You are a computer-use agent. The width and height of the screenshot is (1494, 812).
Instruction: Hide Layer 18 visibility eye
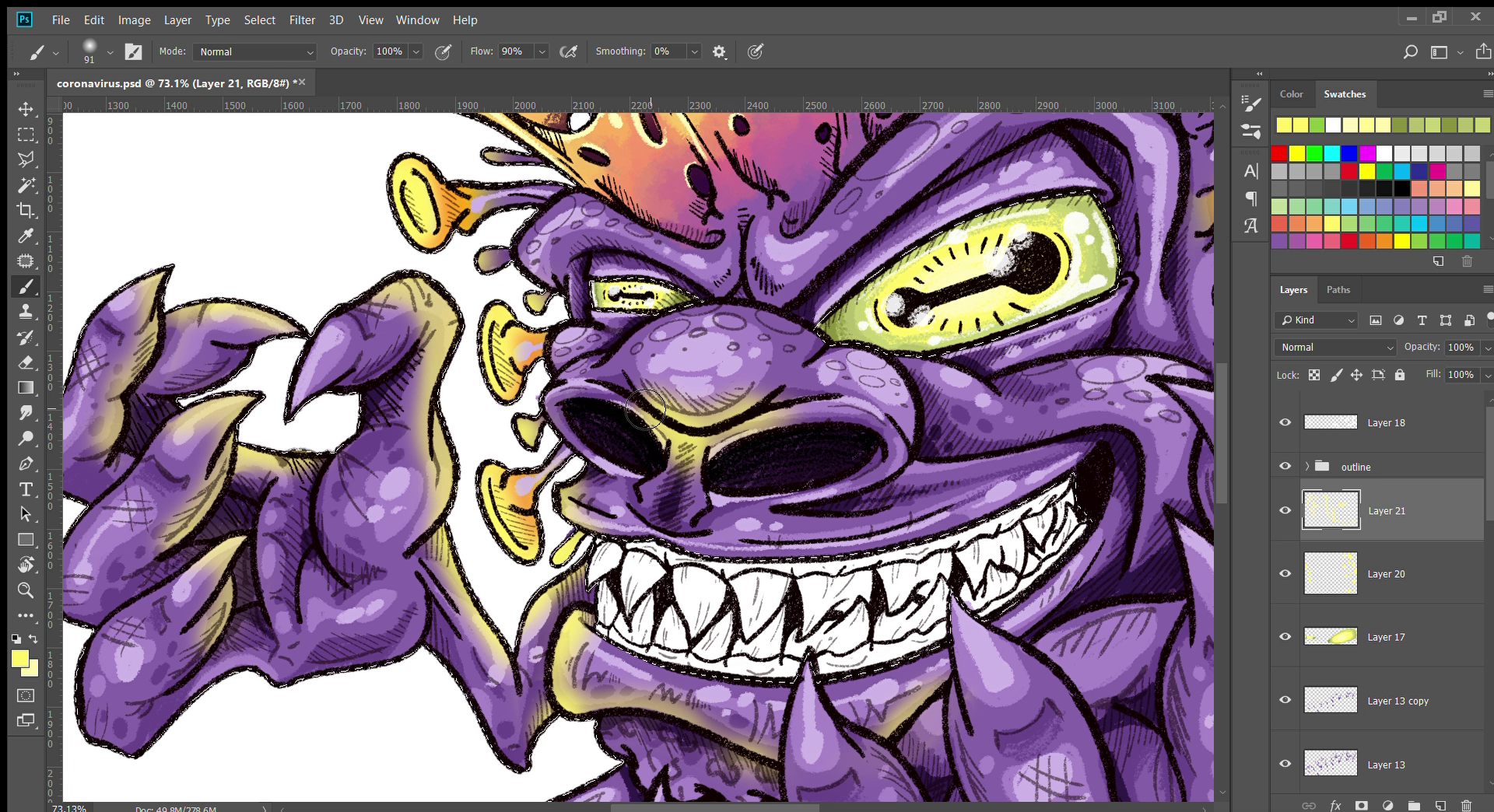[1285, 422]
